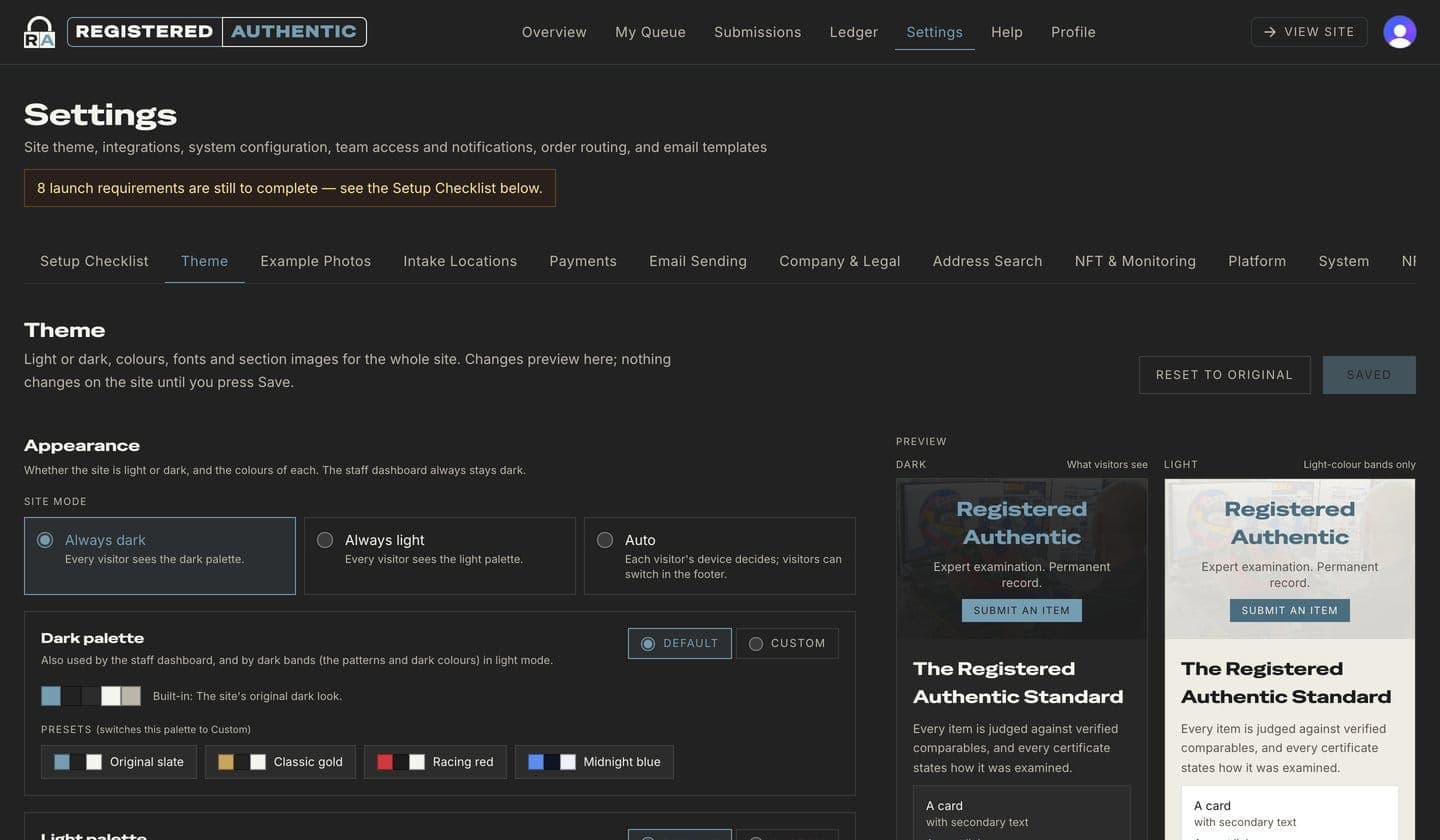Open the System tab
This screenshot has height=840, width=1440.
point(1344,261)
